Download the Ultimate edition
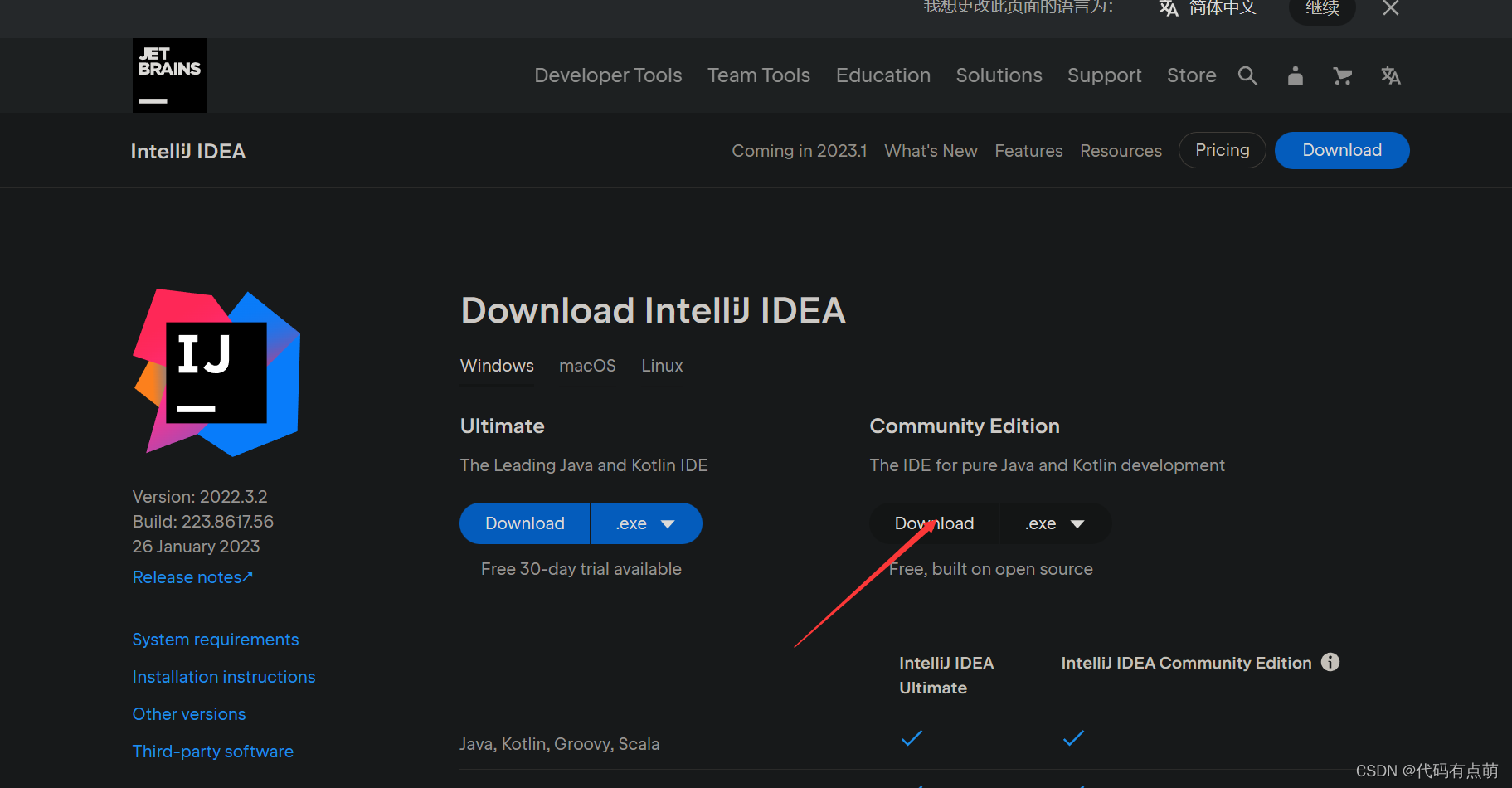 click(524, 523)
